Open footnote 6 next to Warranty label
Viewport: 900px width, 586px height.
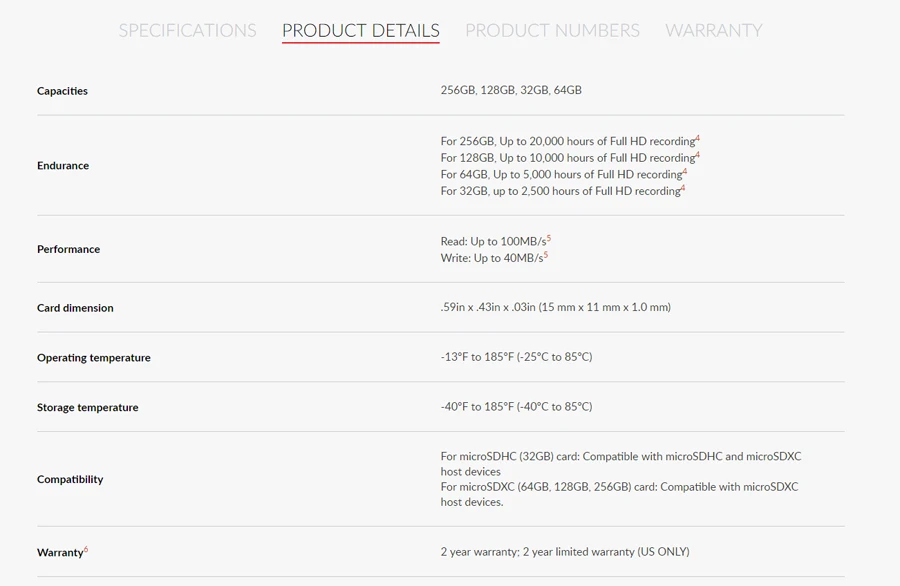(86, 549)
